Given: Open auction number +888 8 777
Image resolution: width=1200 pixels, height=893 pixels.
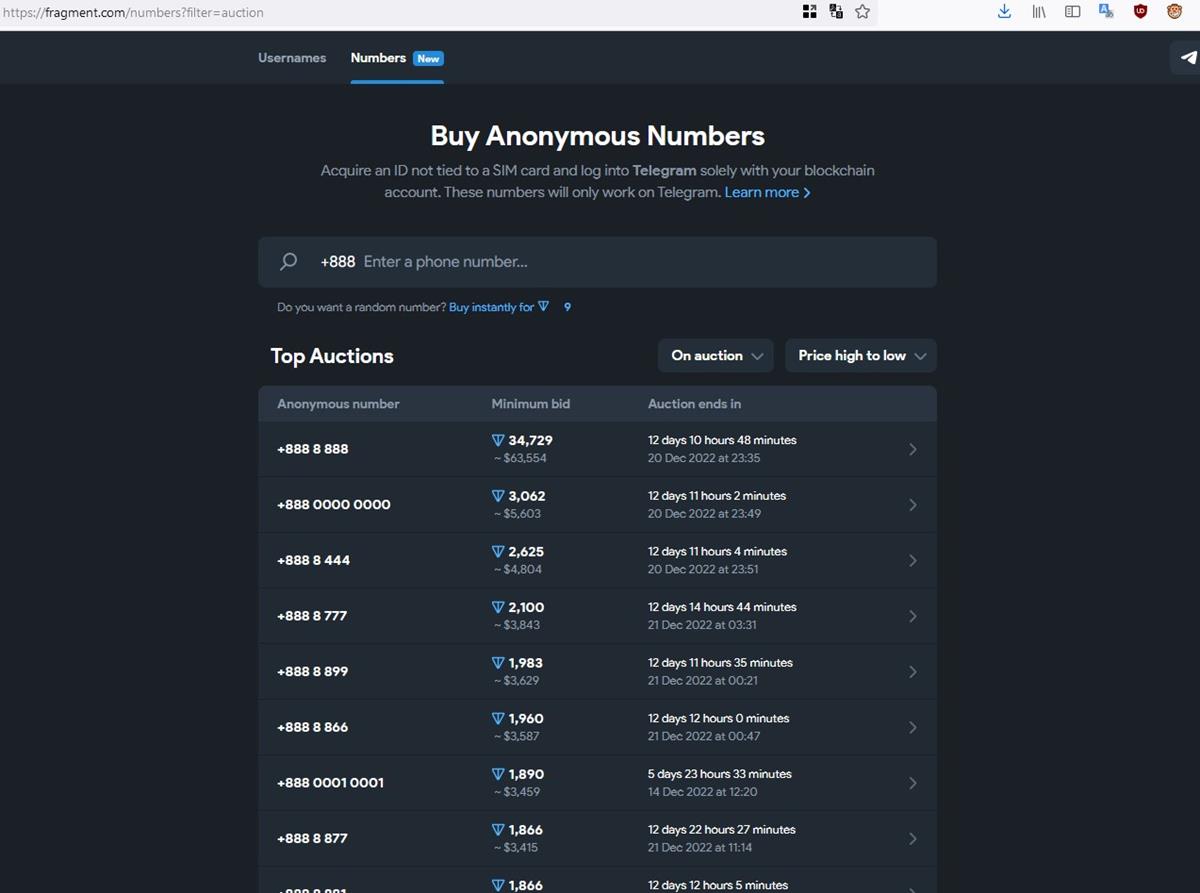Looking at the screenshot, I should click(312, 616).
